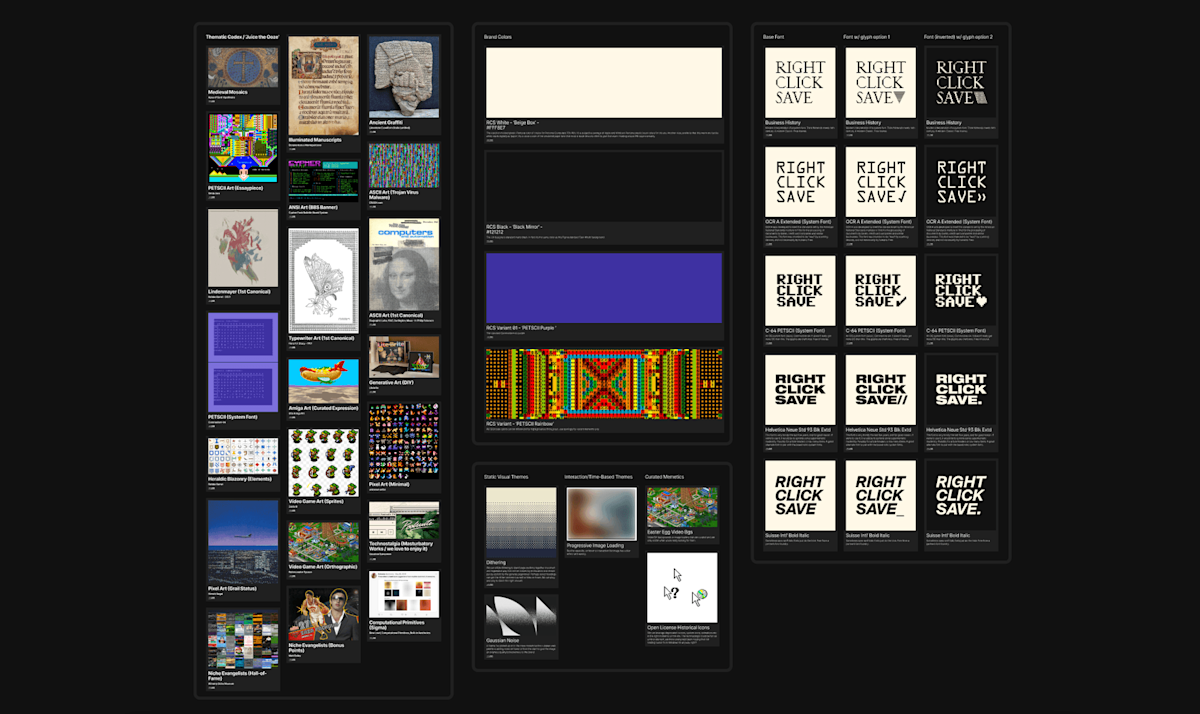Select the ASCII Art (Trojan Virus Malware) image
Image resolution: width=1200 pixels, height=714 pixels.
404,167
